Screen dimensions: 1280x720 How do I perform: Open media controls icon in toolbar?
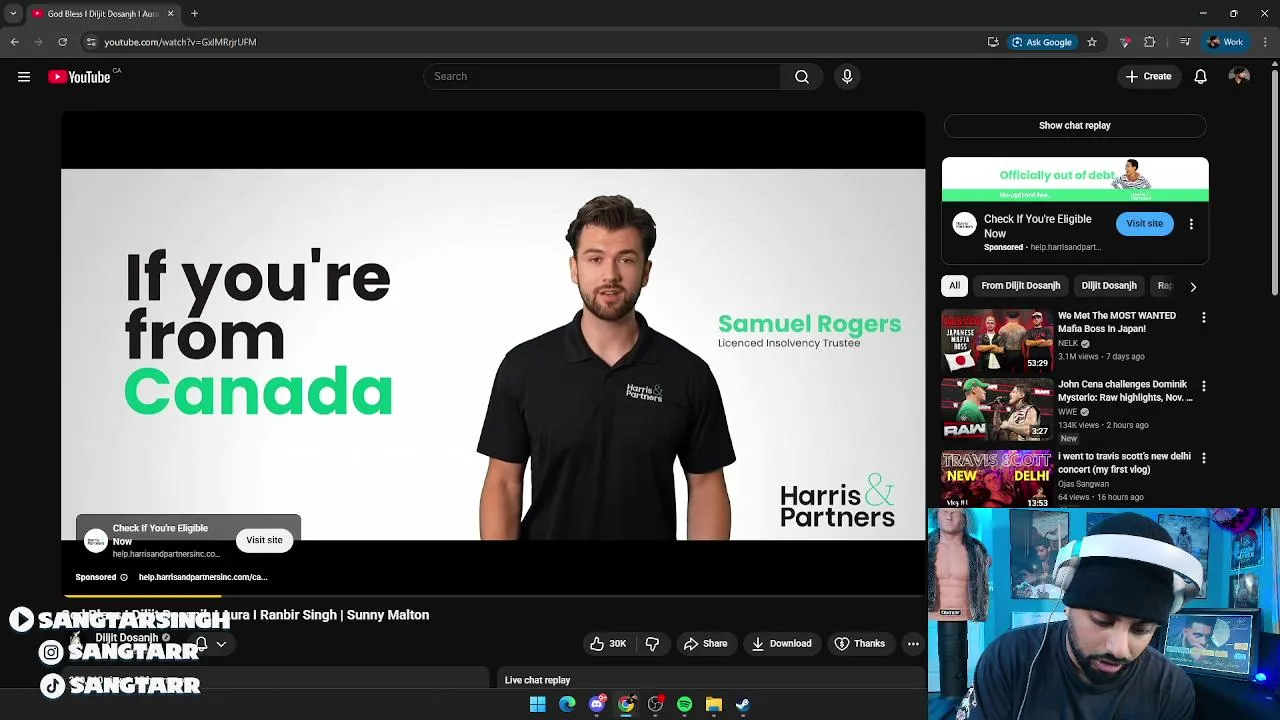(x=1185, y=42)
